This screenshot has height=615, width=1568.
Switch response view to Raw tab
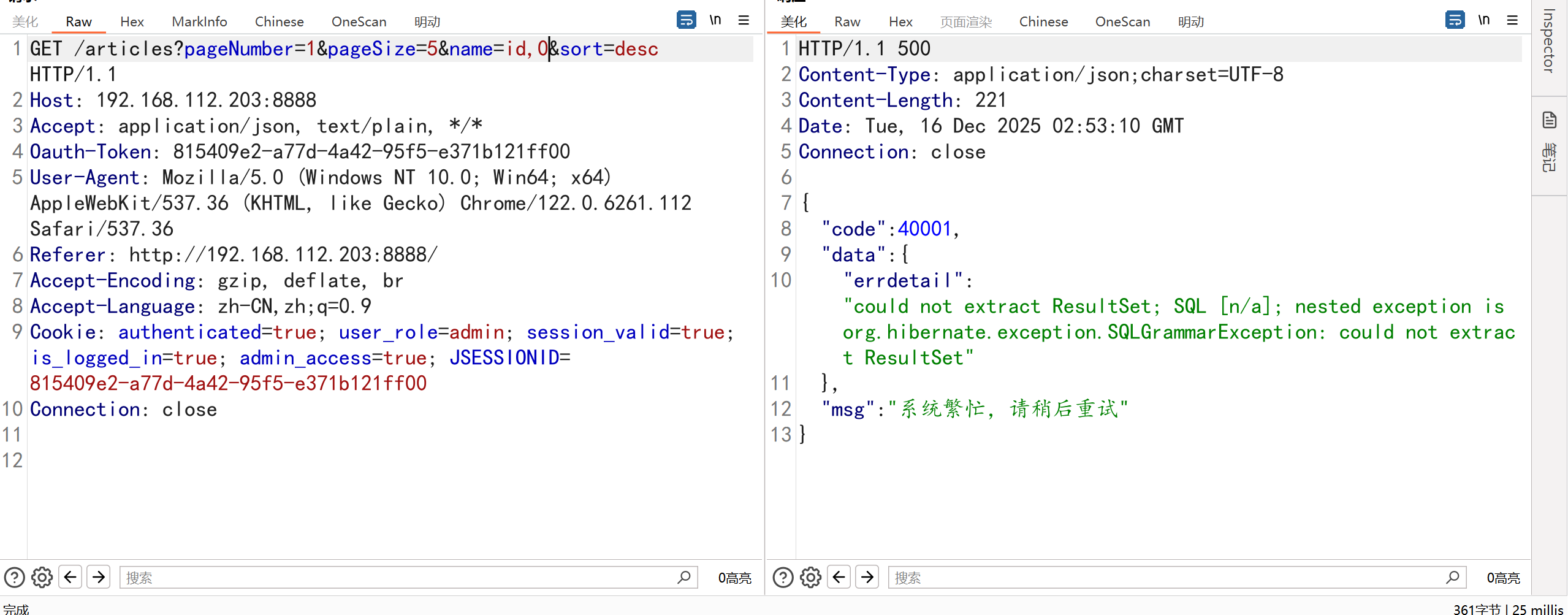click(847, 22)
